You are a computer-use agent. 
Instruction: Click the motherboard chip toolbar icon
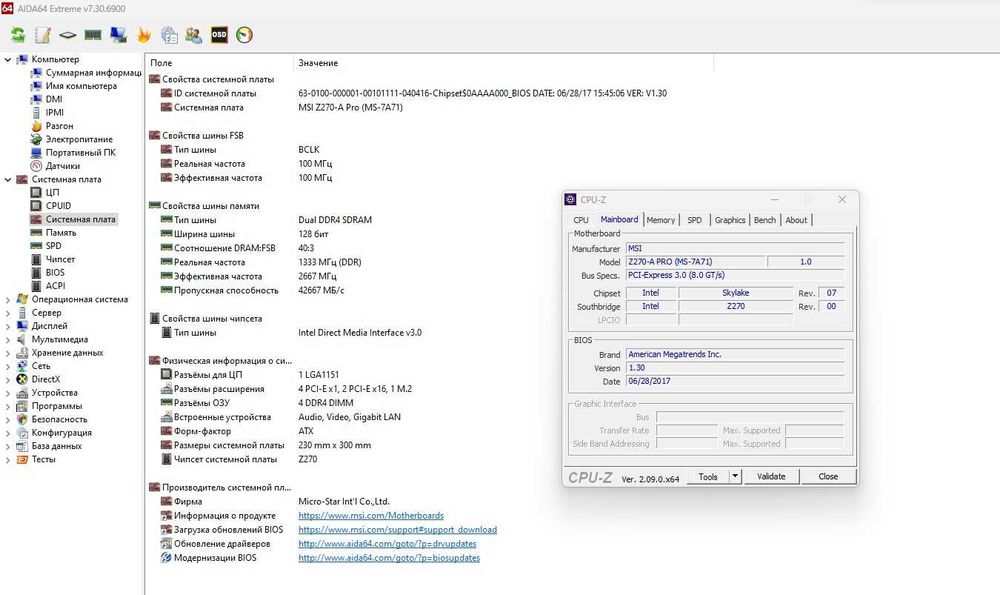[x=68, y=35]
